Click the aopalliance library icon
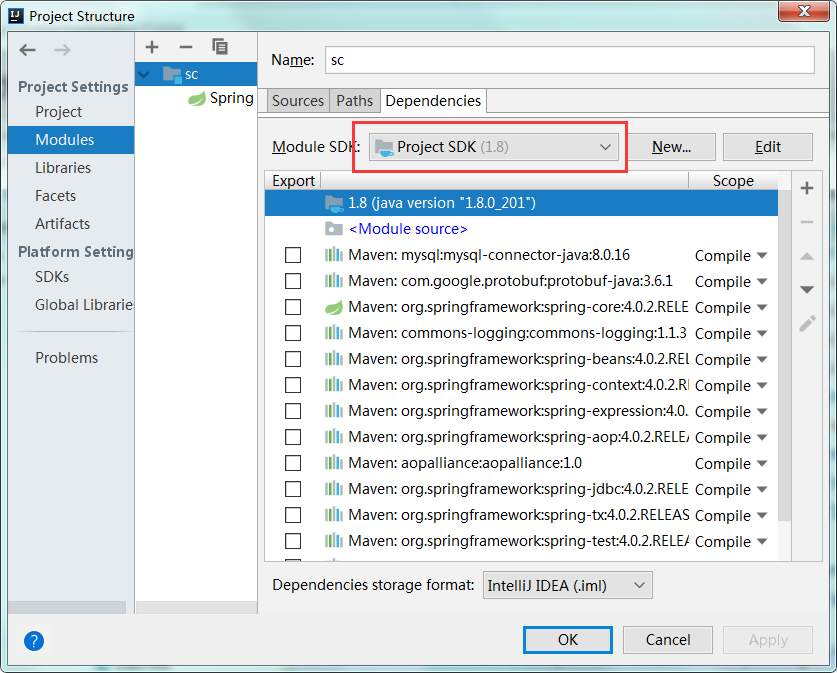 point(334,463)
